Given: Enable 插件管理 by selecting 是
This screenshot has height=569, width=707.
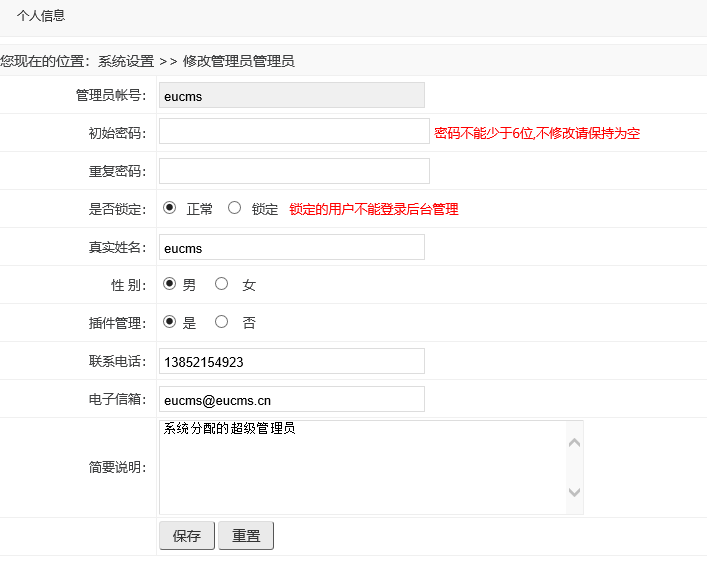Looking at the screenshot, I should (170, 322).
